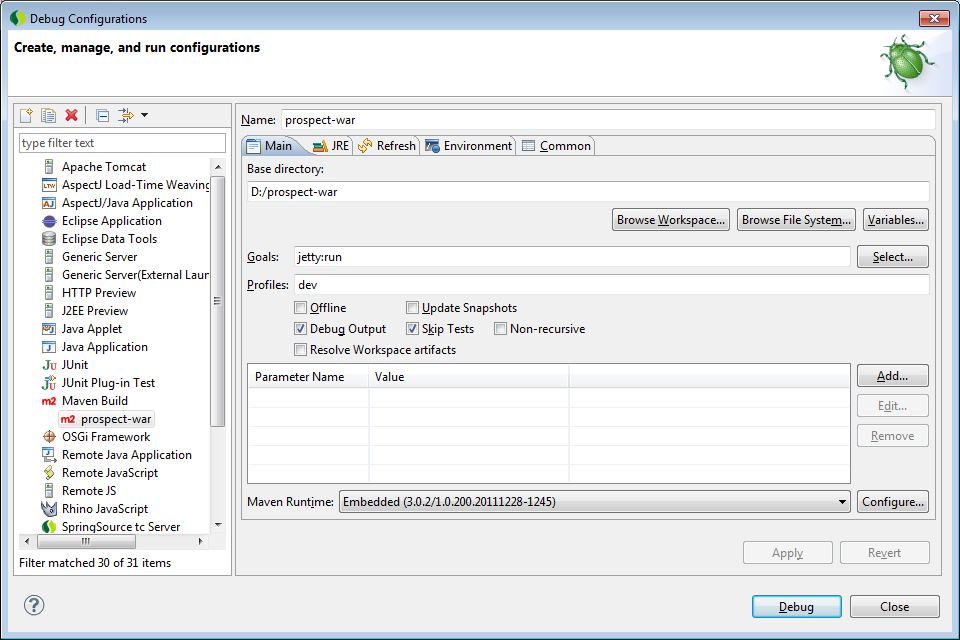Click the New launch configuration icon

click(26, 115)
